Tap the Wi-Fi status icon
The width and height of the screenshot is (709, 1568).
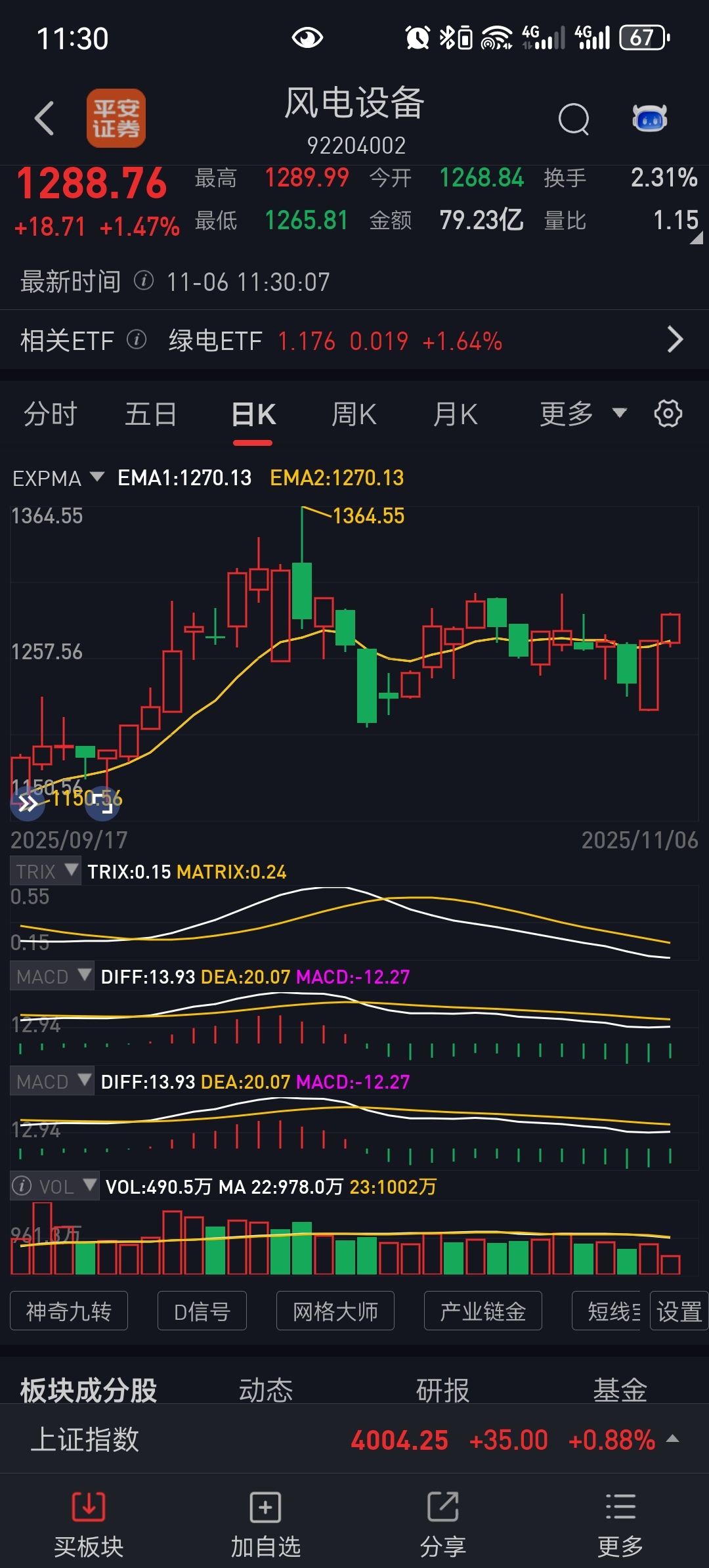click(x=496, y=37)
